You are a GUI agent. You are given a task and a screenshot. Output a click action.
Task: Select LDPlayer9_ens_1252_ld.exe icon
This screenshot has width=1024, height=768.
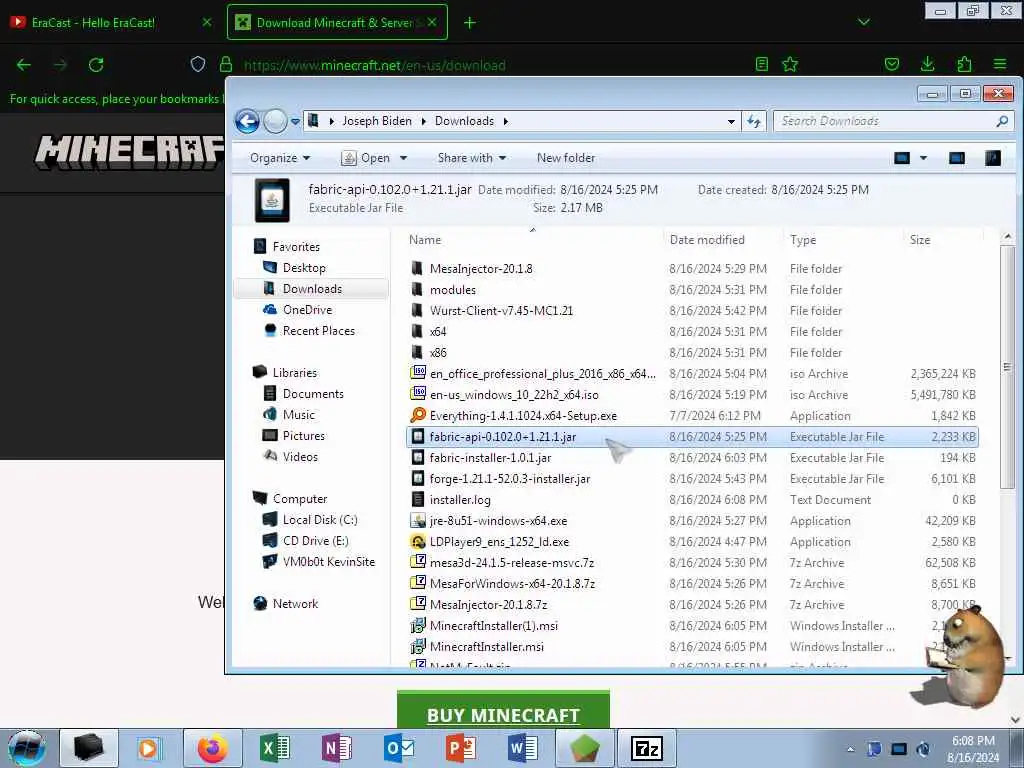point(418,541)
